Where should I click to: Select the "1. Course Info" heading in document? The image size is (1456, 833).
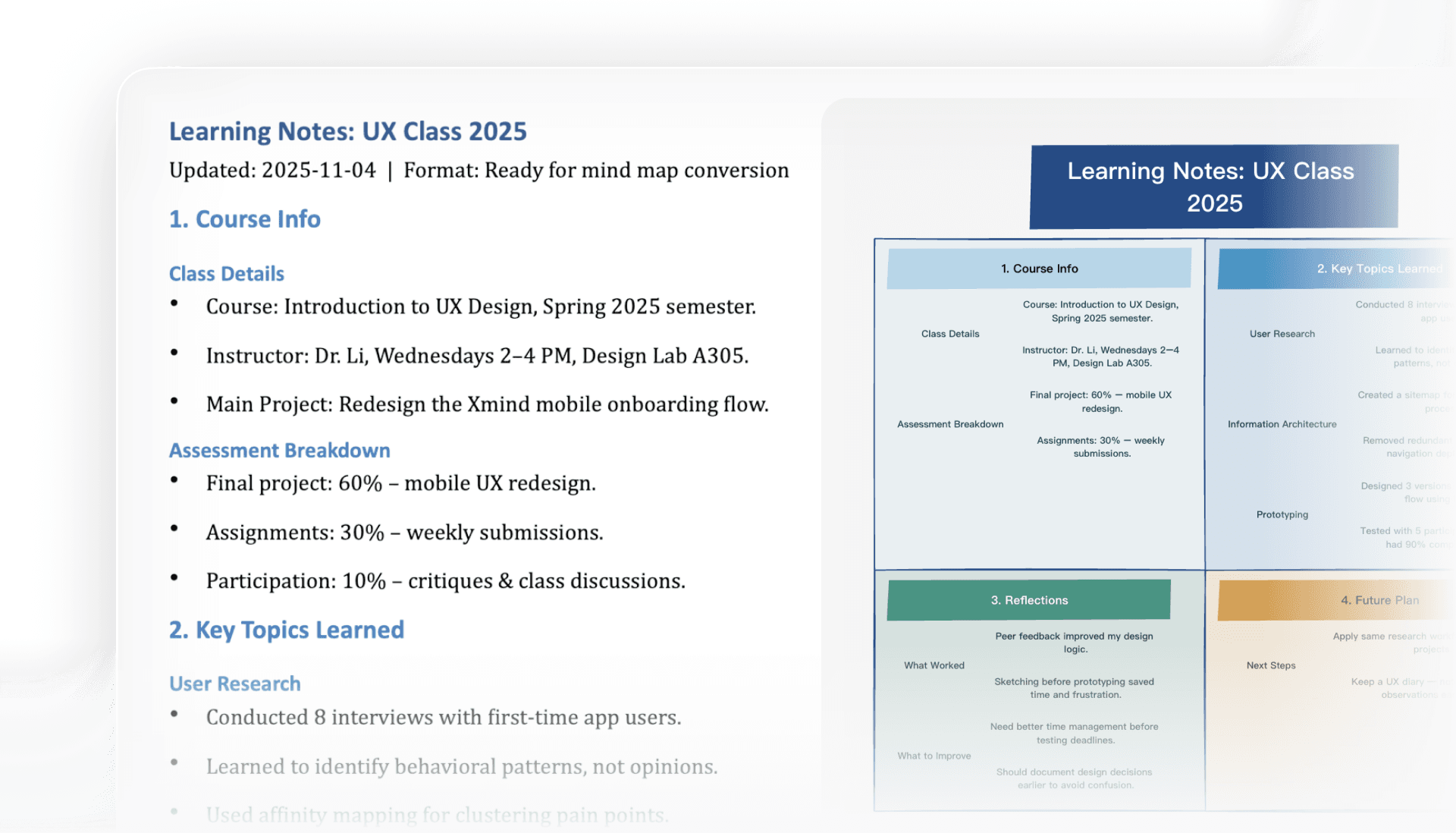pos(244,219)
